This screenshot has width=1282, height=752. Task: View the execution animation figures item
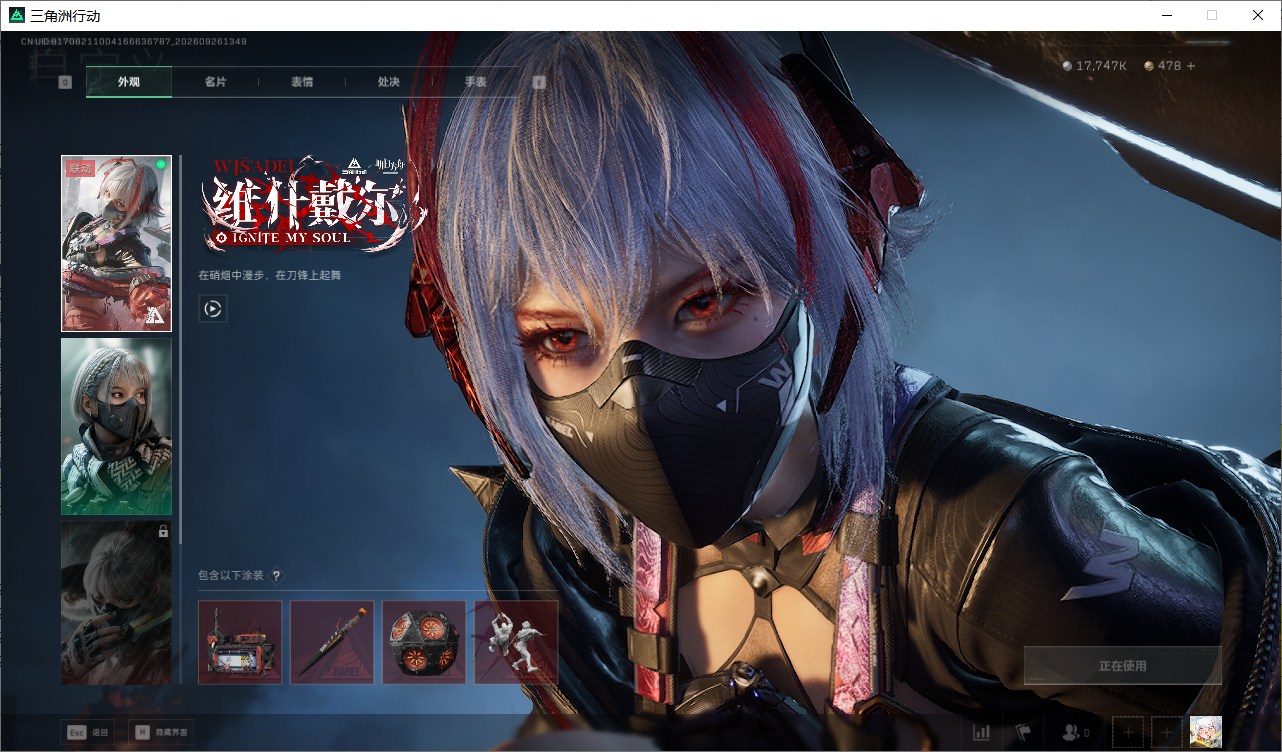(x=516, y=642)
